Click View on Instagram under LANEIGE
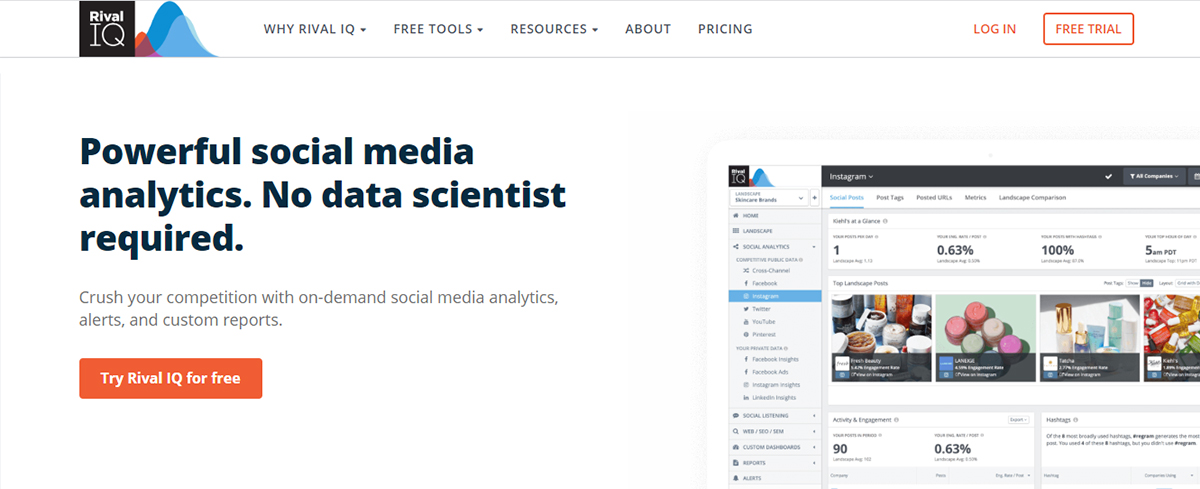 tap(976, 375)
